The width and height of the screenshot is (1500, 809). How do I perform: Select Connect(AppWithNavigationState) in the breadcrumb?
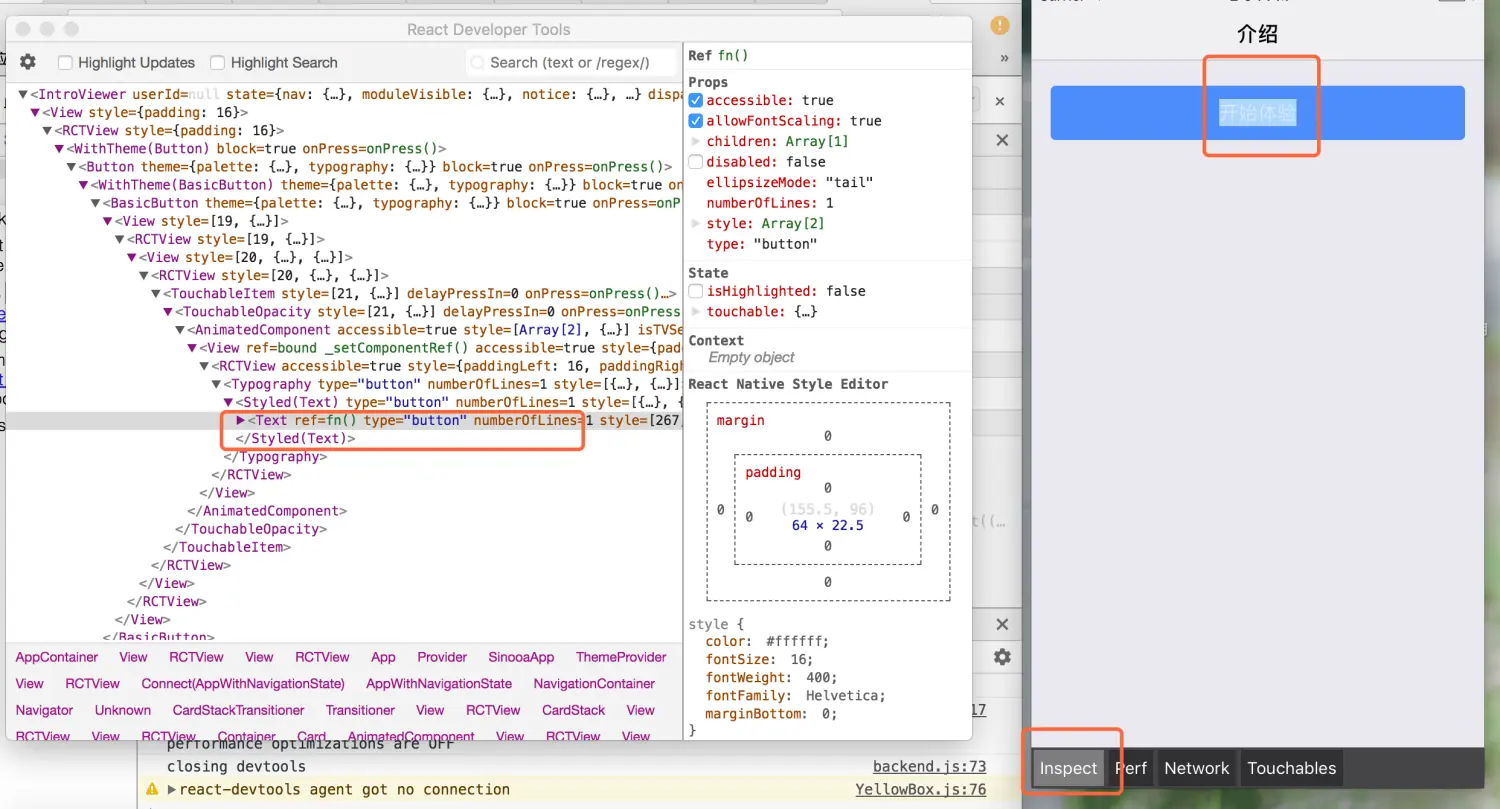243,684
